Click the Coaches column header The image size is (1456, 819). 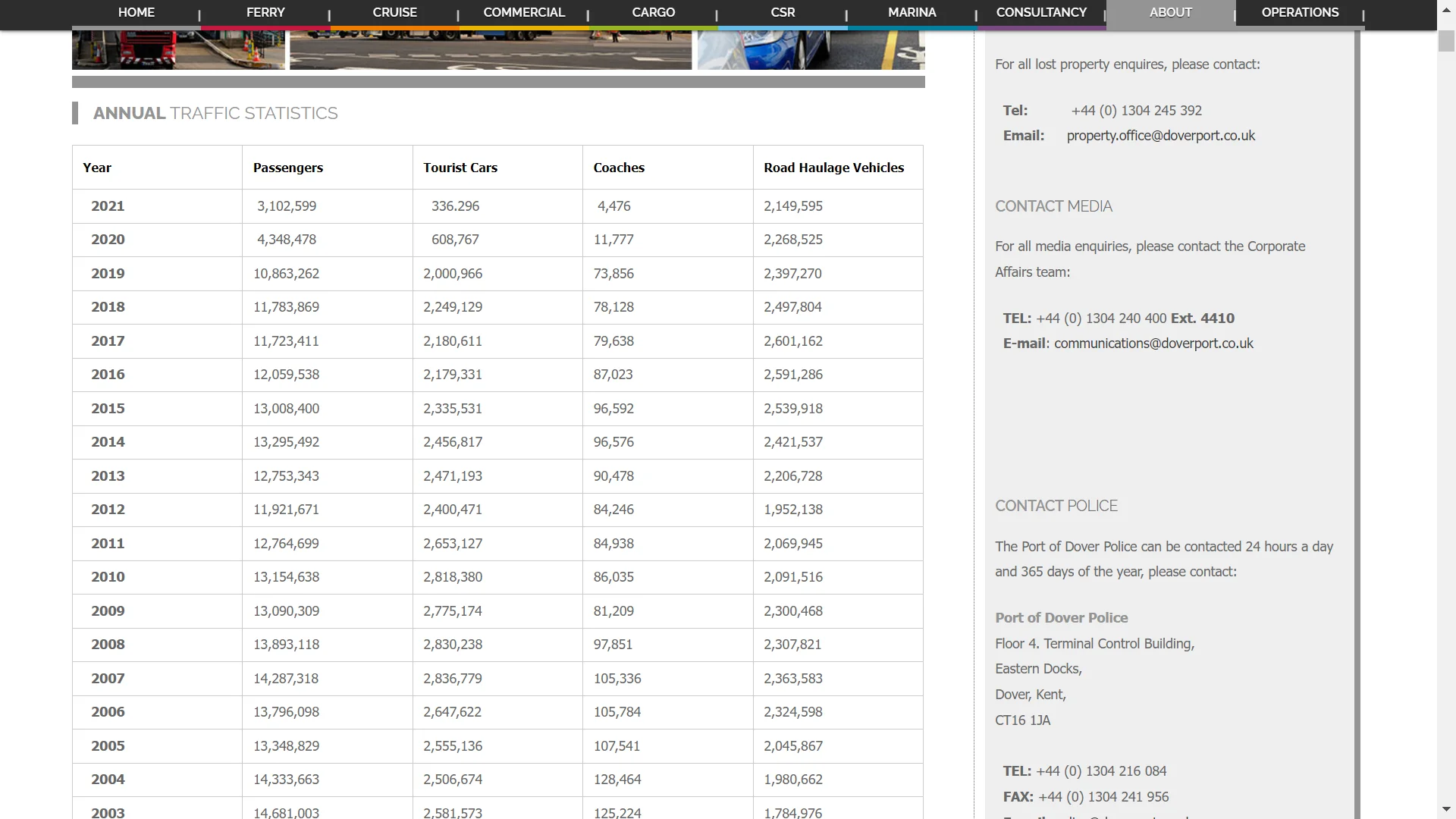click(619, 168)
